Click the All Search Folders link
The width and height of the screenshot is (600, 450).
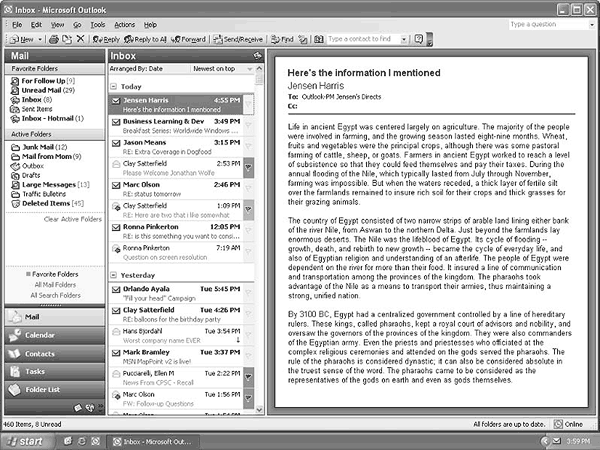(x=55, y=295)
